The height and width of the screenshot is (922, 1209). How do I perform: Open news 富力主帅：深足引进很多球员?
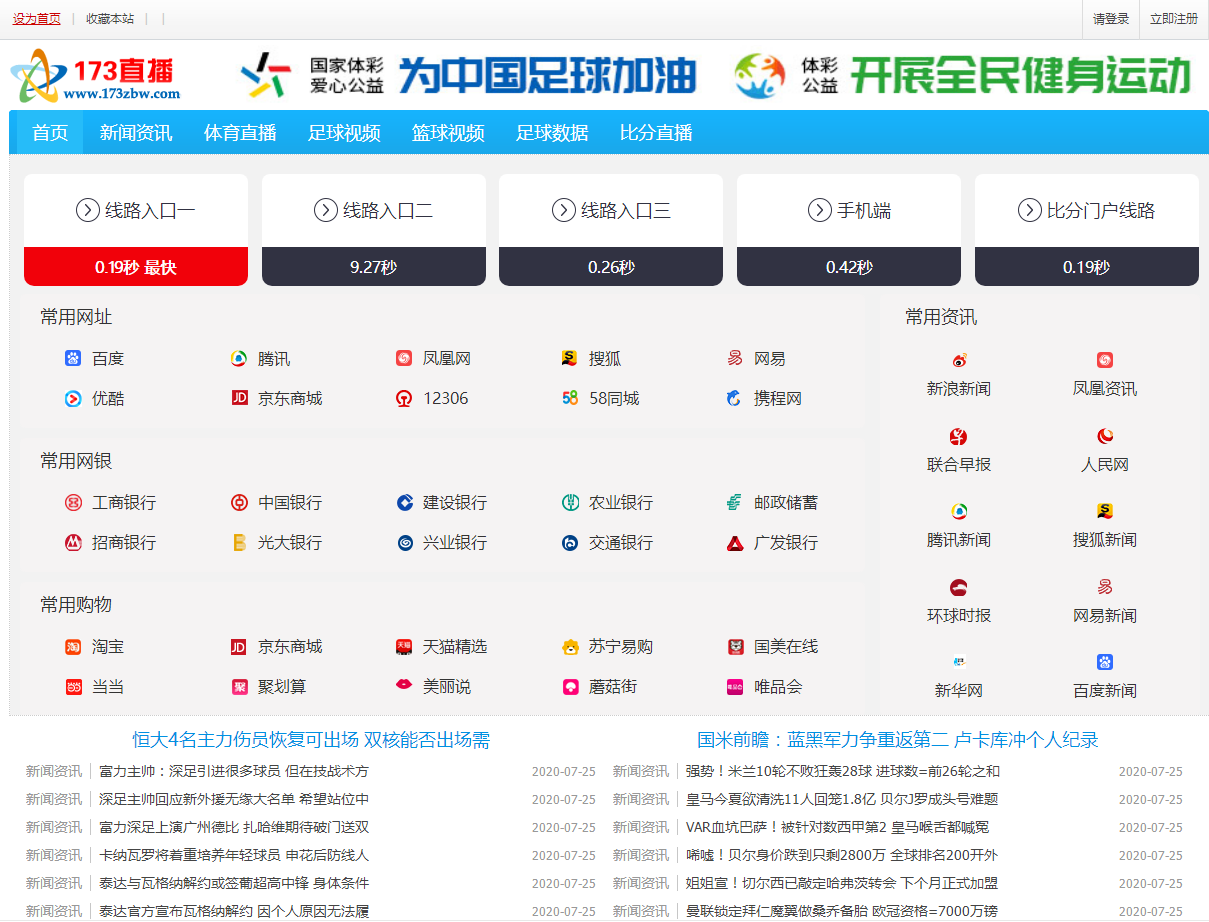point(234,771)
